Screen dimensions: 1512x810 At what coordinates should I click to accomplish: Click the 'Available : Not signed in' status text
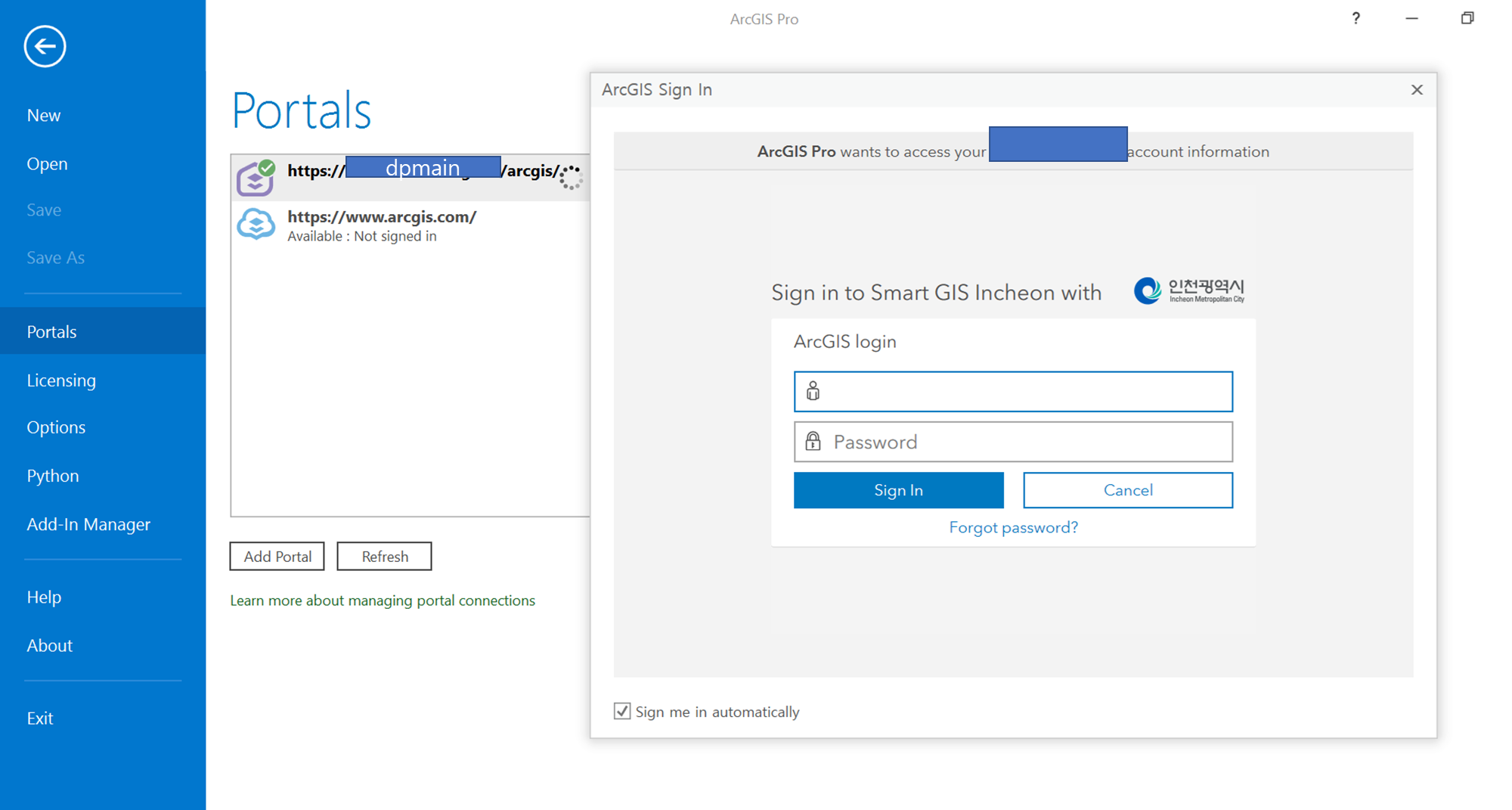point(362,237)
